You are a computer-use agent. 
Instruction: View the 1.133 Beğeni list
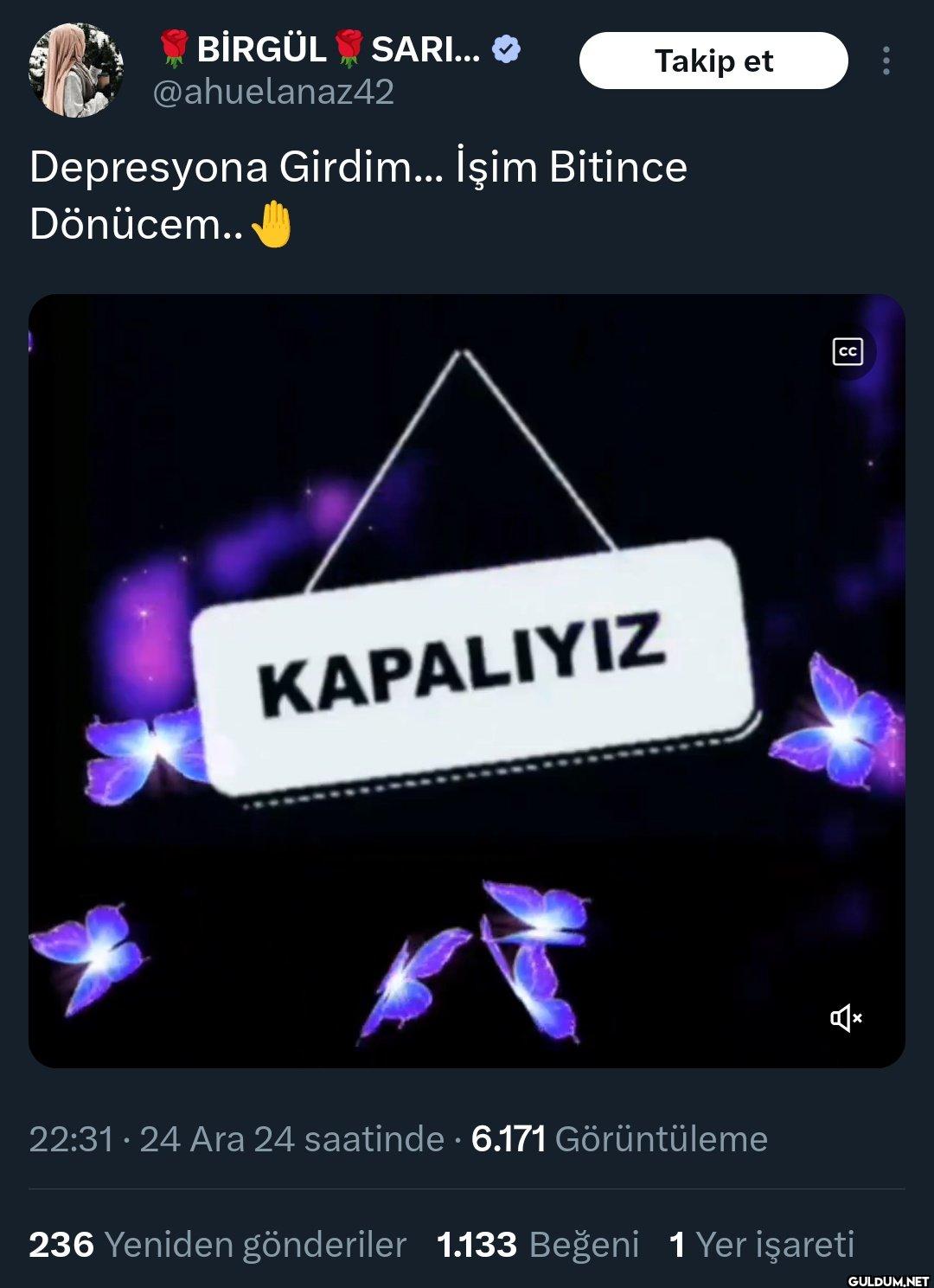point(538,1245)
